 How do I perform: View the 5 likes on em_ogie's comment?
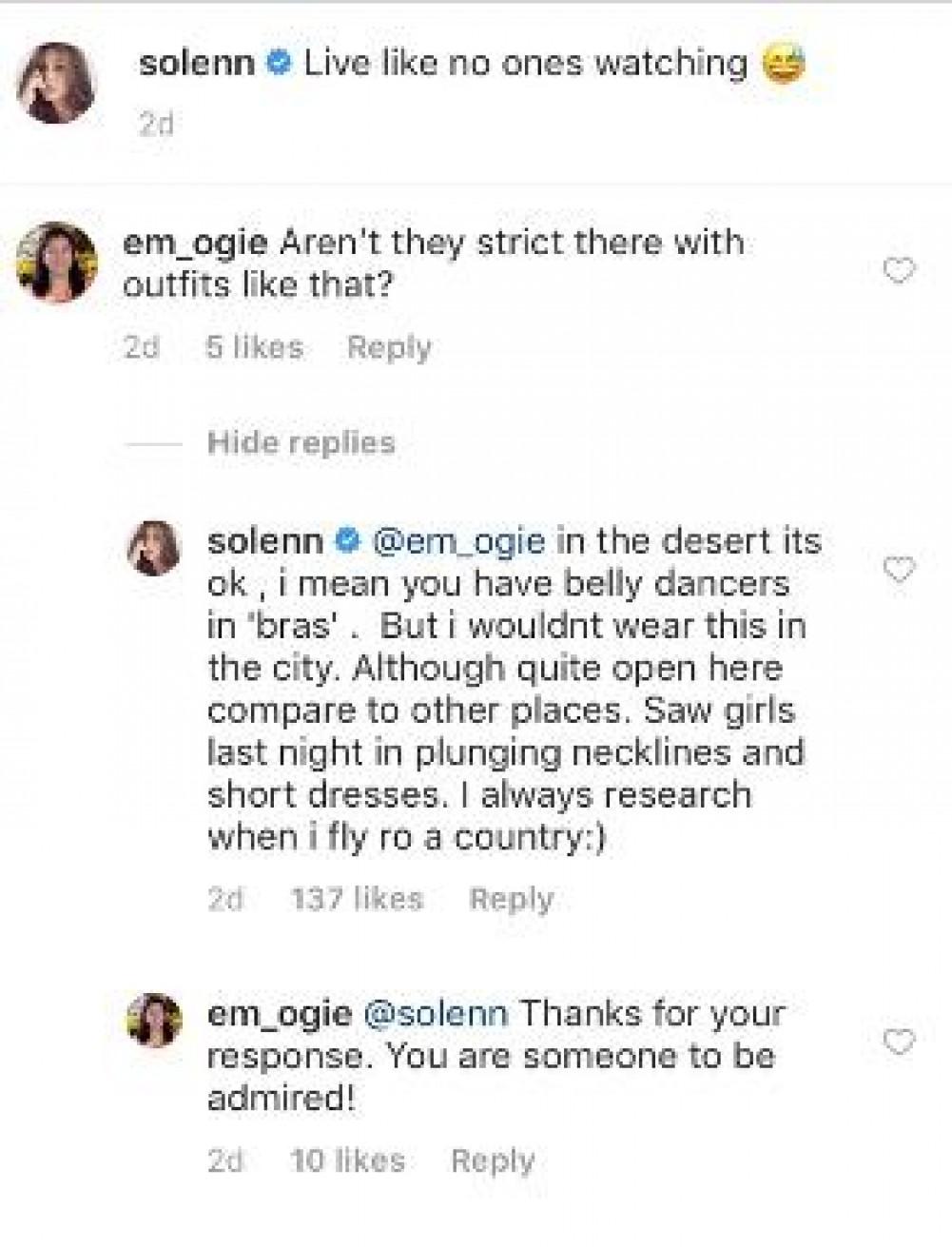[254, 347]
